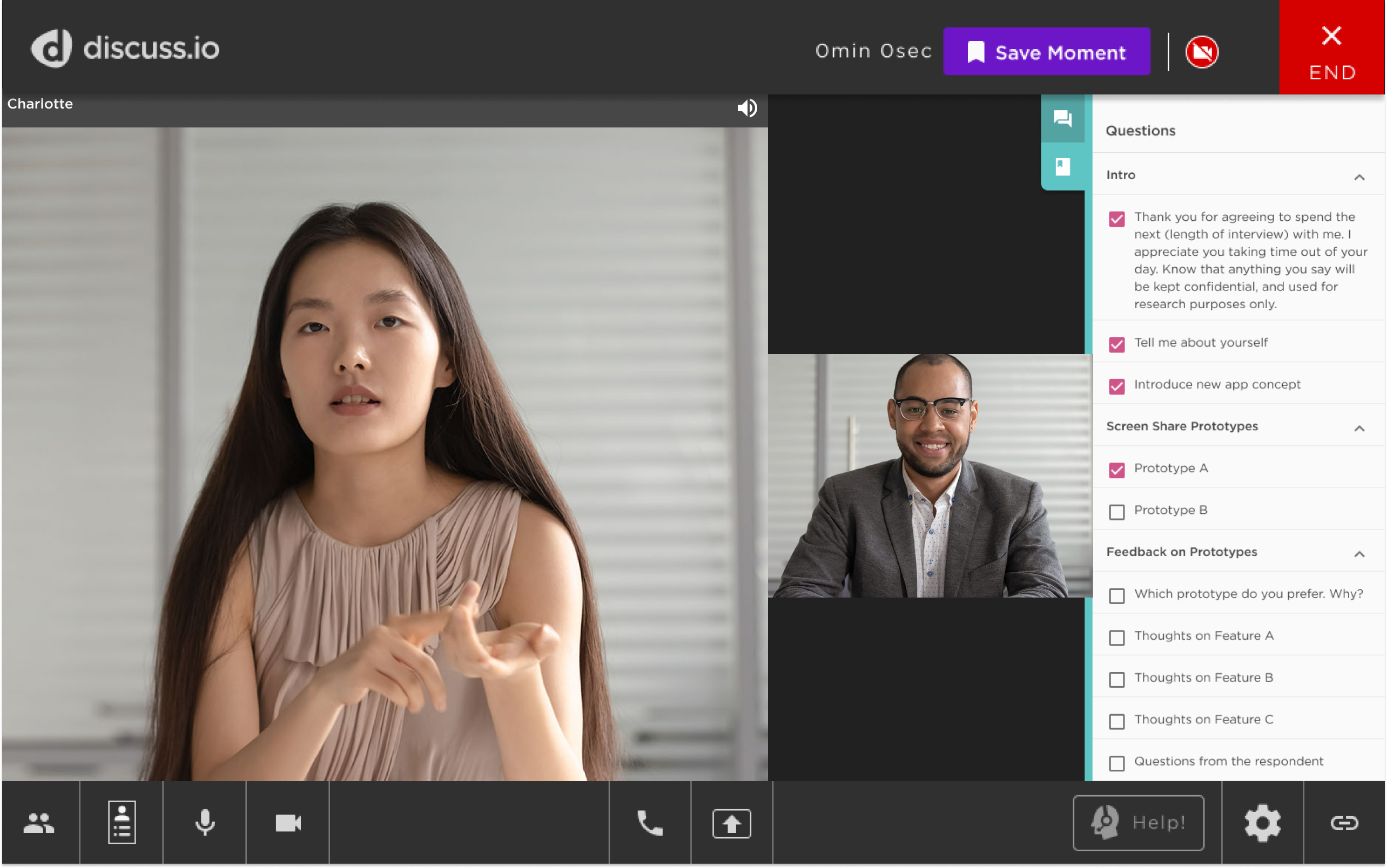Collapse Screen Share Prototypes section
1387x868 pixels.
pyautogui.click(x=1359, y=428)
